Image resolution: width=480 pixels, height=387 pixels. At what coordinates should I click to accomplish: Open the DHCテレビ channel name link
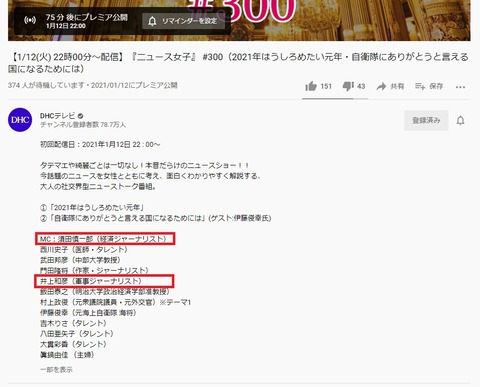point(57,116)
